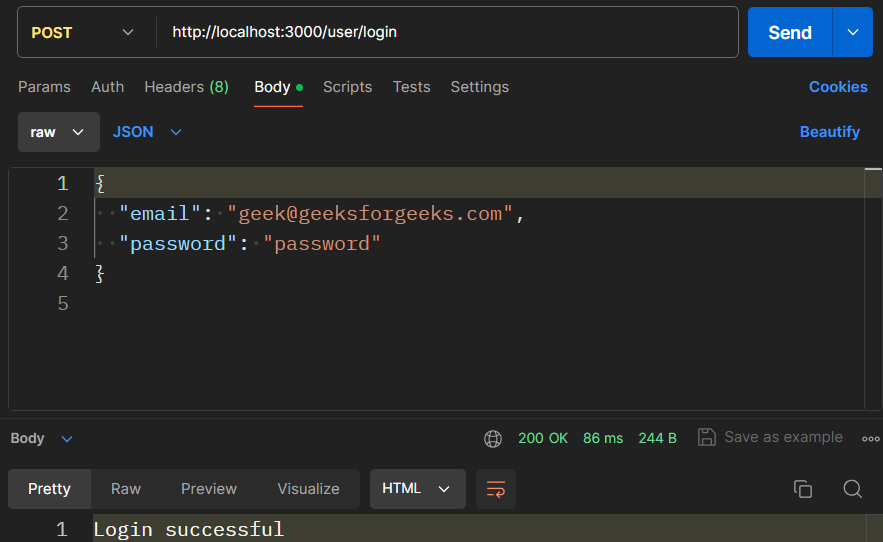Select the Raw response view

click(126, 488)
